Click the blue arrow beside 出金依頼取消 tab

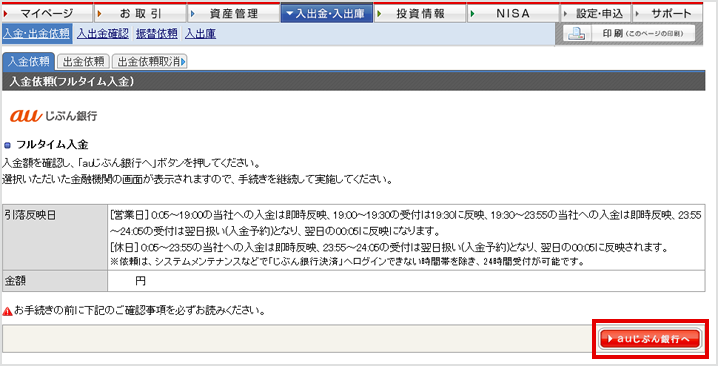pos(183,61)
